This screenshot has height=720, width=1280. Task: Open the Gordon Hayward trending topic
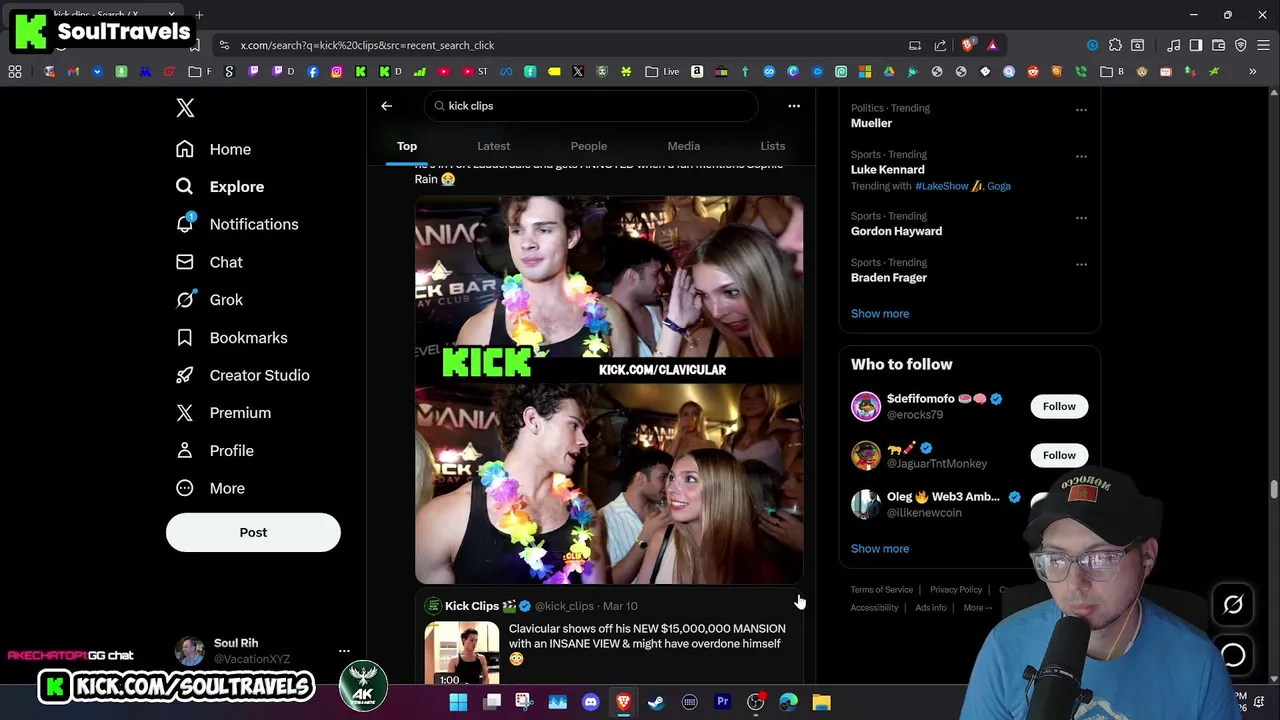[896, 231]
